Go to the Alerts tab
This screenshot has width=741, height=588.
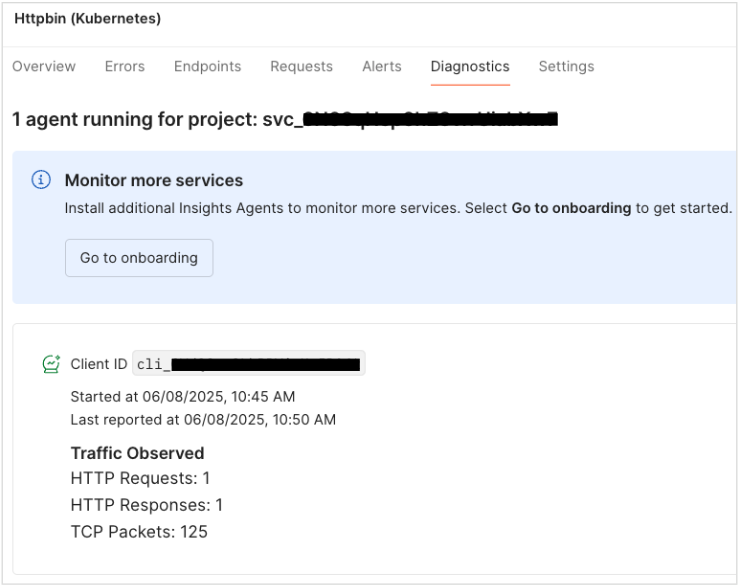coord(382,67)
